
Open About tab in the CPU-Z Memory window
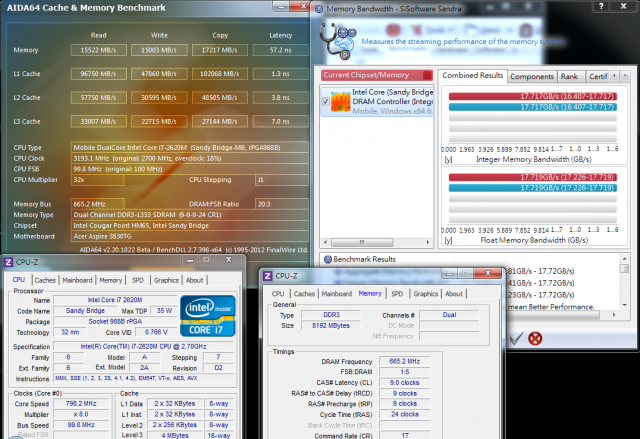(454, 294)
